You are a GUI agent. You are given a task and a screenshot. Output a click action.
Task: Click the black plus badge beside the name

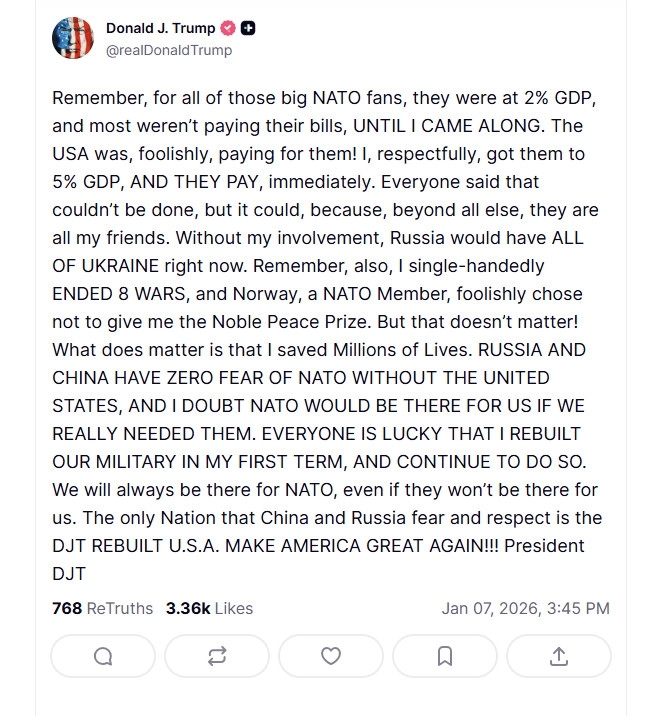(248, 29)
